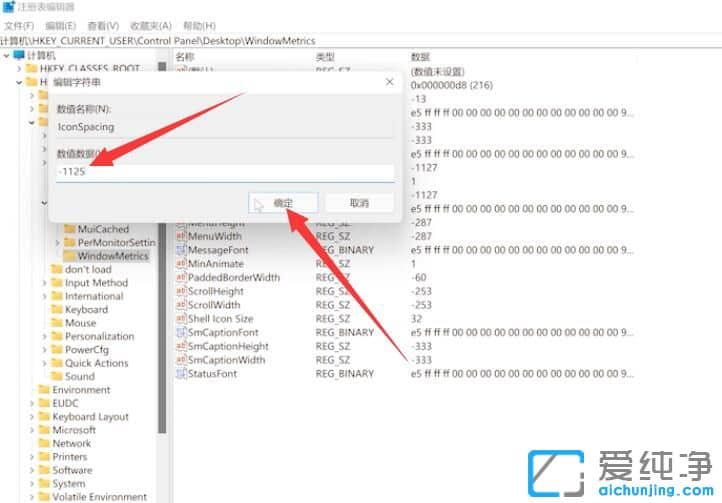Select the PaddedBorderWidth value icon
Viewport: 722px width, 503px height.
click(x=181, y=277)
